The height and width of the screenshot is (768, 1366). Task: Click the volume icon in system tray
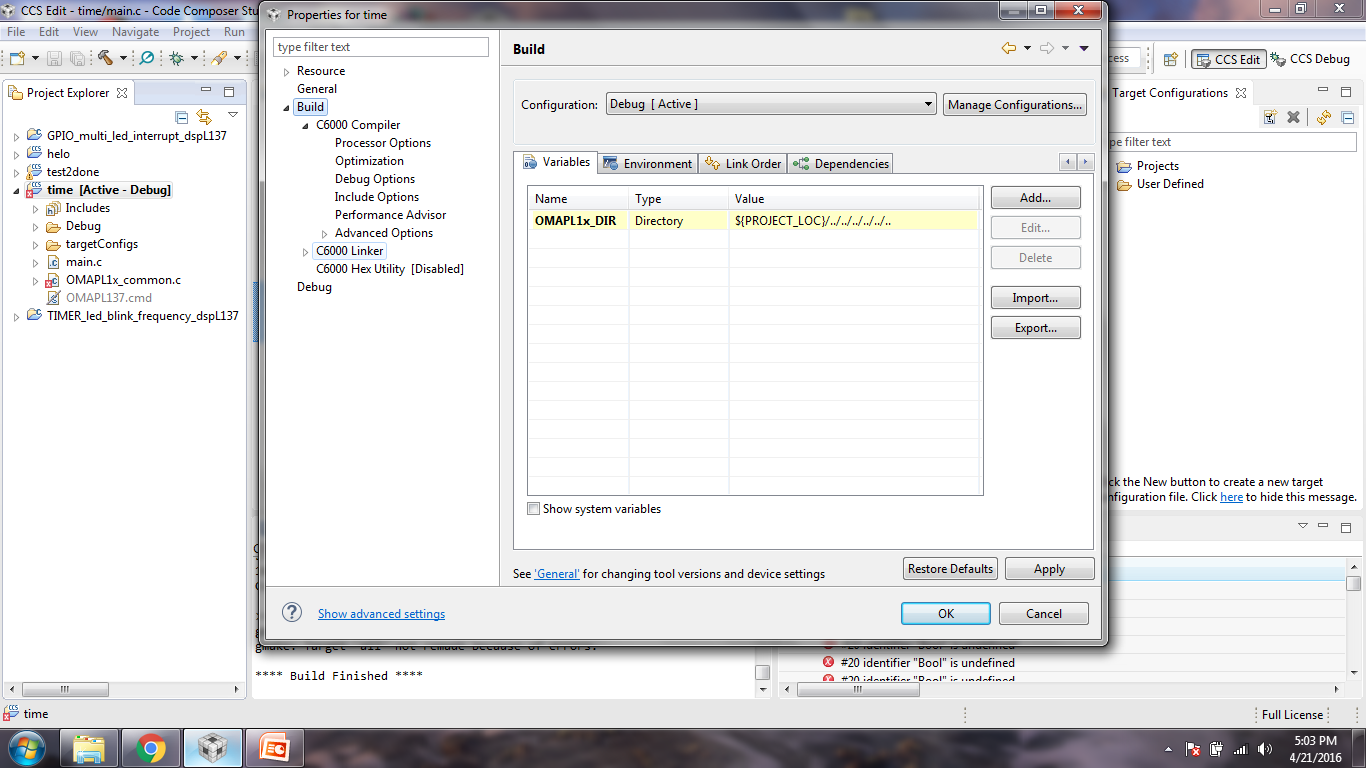pos(1264,749)
